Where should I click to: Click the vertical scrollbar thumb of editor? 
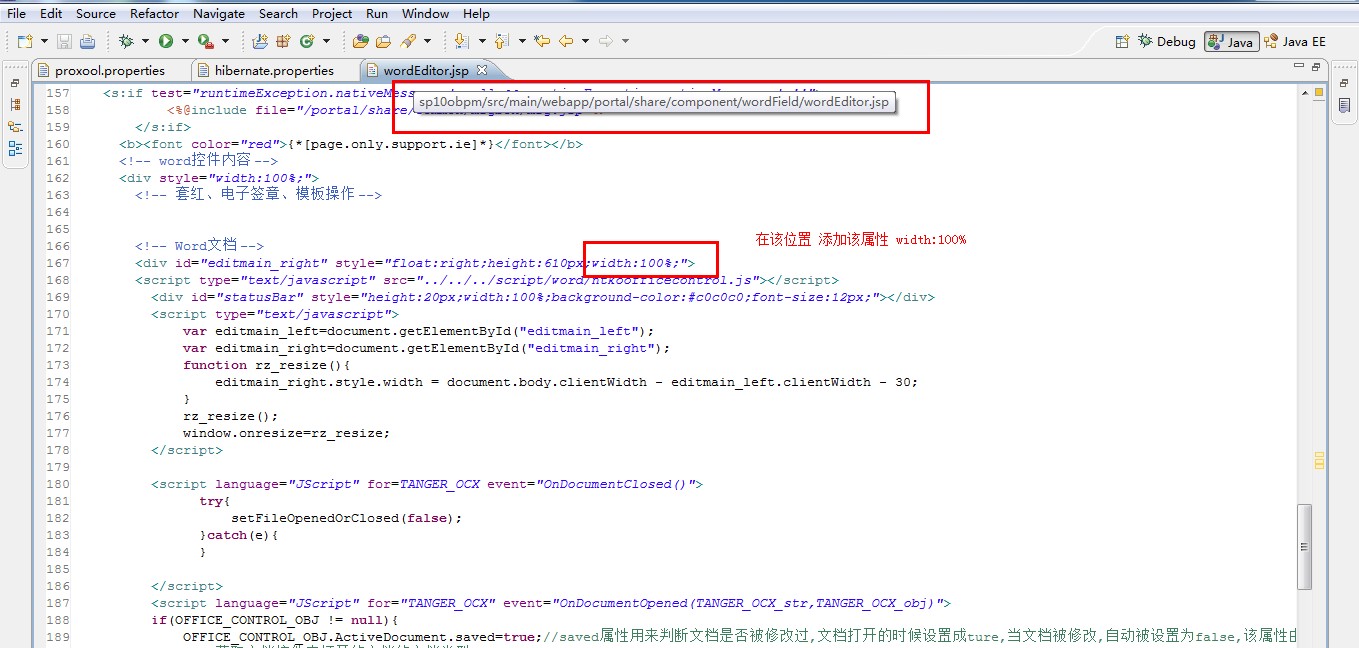(x=1304, y=547)
